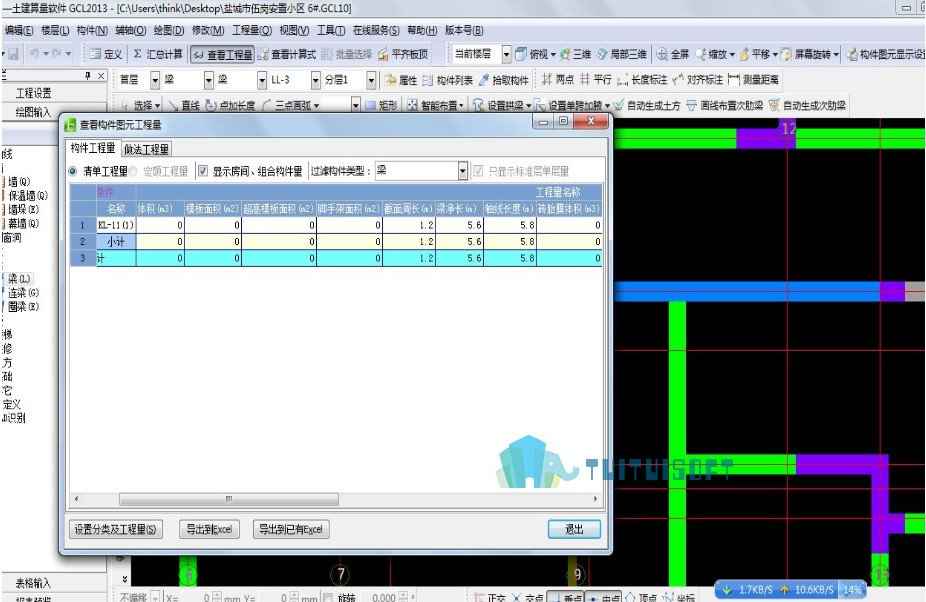Select 拾取构件 pick component tool
Viewport: 926px width, 602px height.
(504, 80)
